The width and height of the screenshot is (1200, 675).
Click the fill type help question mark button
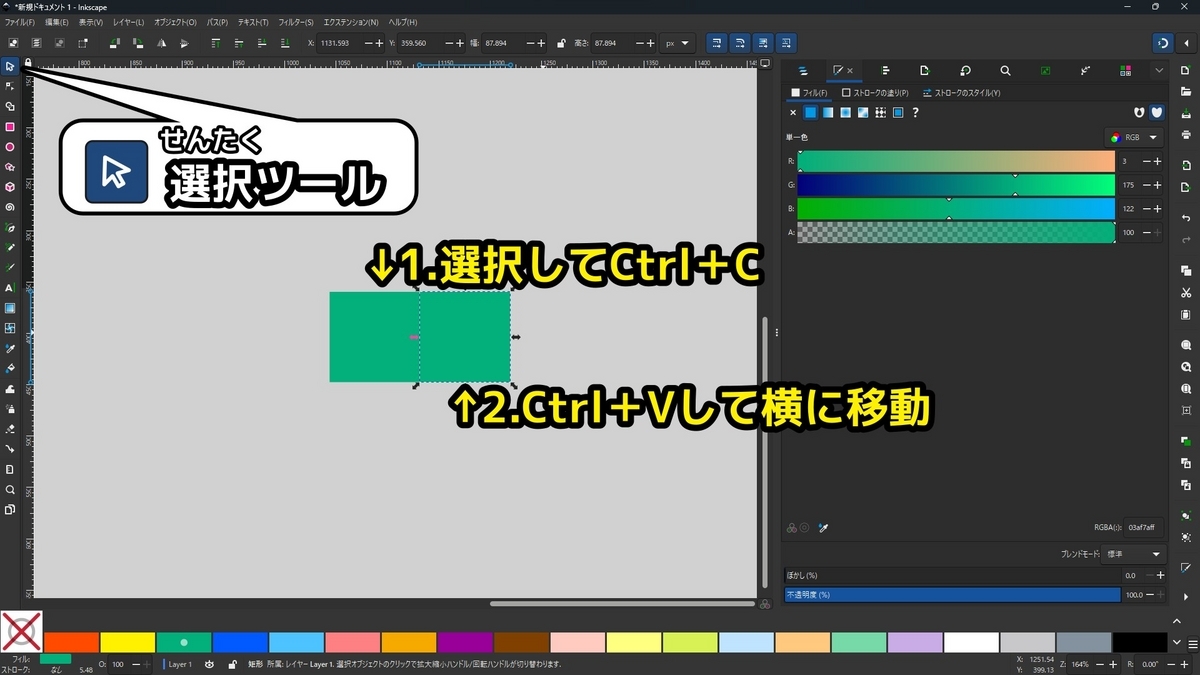[915, 113]
